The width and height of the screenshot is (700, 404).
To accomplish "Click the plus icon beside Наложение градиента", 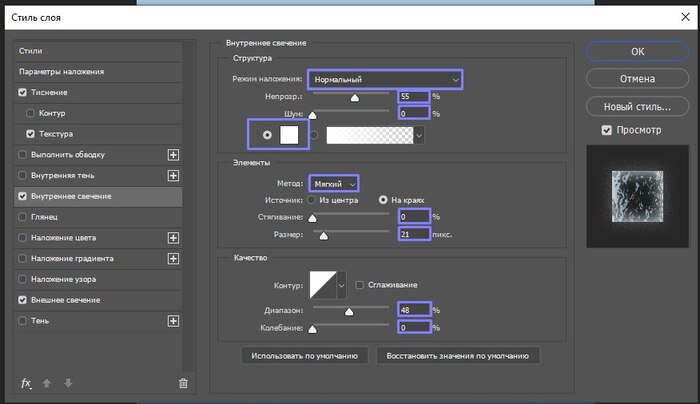I will [173, 259].
